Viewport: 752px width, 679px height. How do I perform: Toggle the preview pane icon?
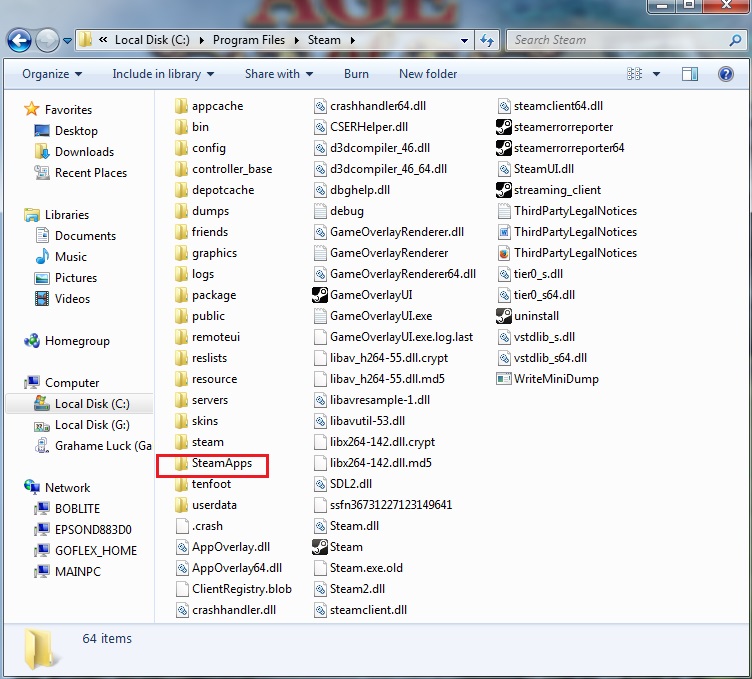click(x=690, y=74)
